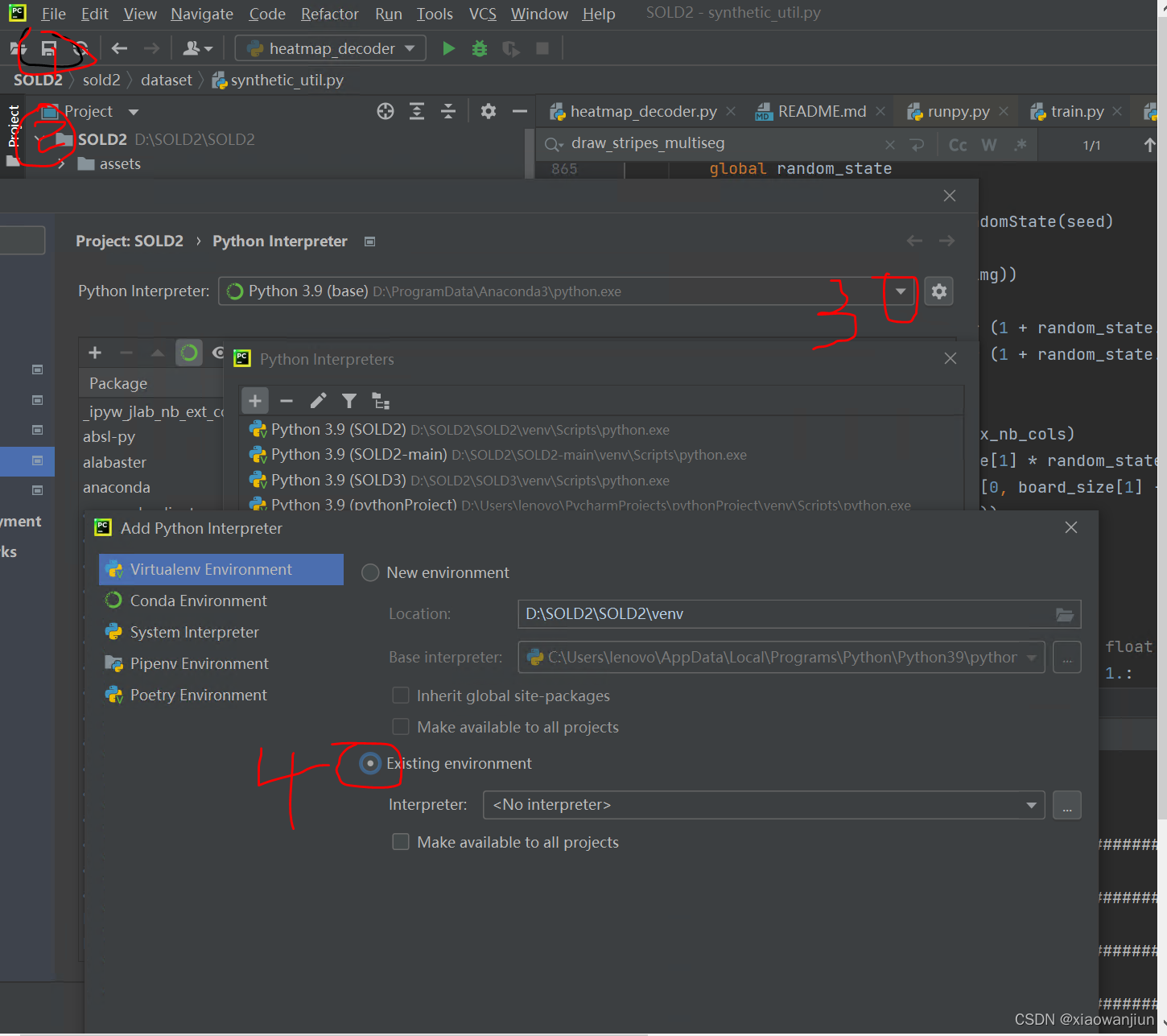Toggle regex option in search bar
The image size is (1167, 1036).
1021,145
